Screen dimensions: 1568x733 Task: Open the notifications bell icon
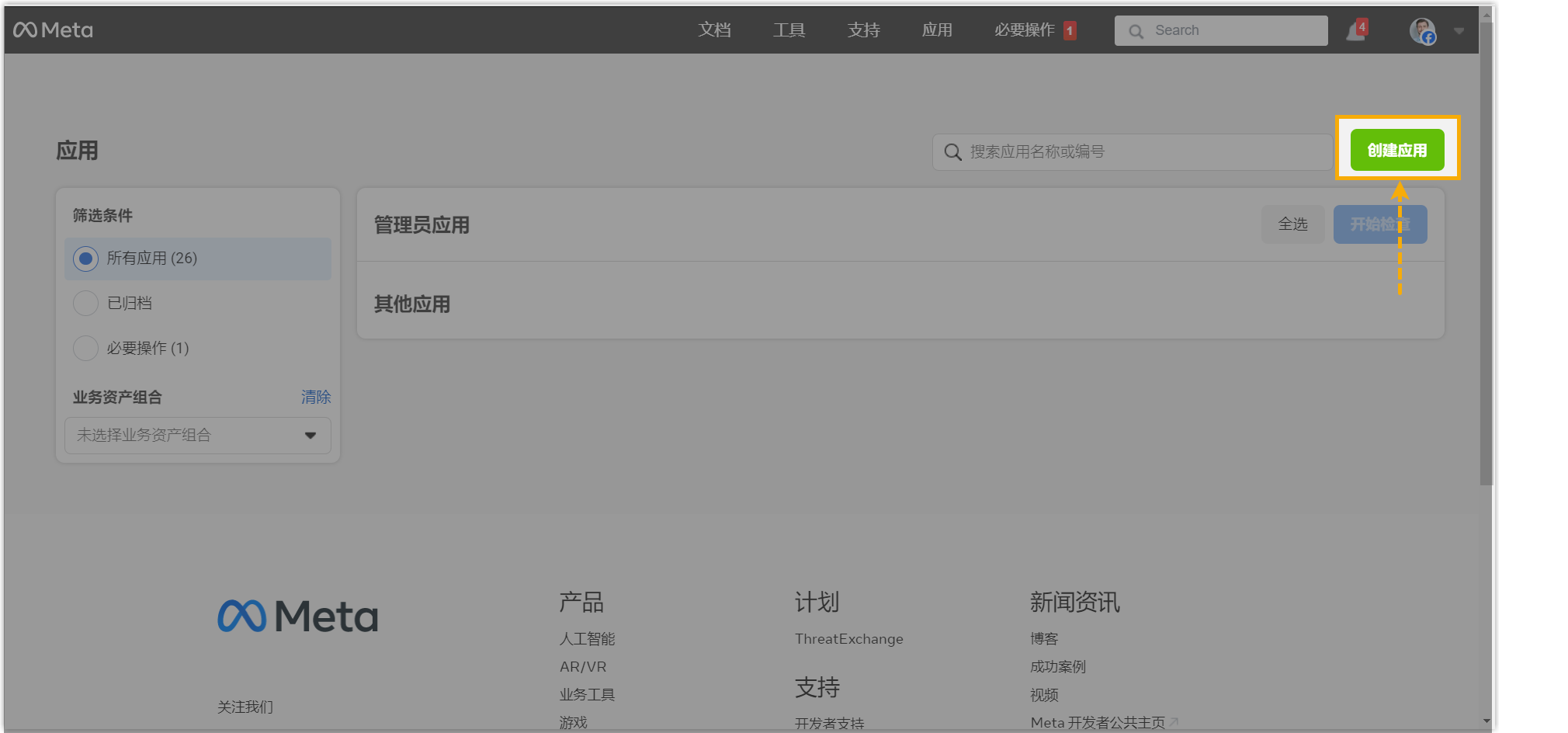pos(1355,31)
